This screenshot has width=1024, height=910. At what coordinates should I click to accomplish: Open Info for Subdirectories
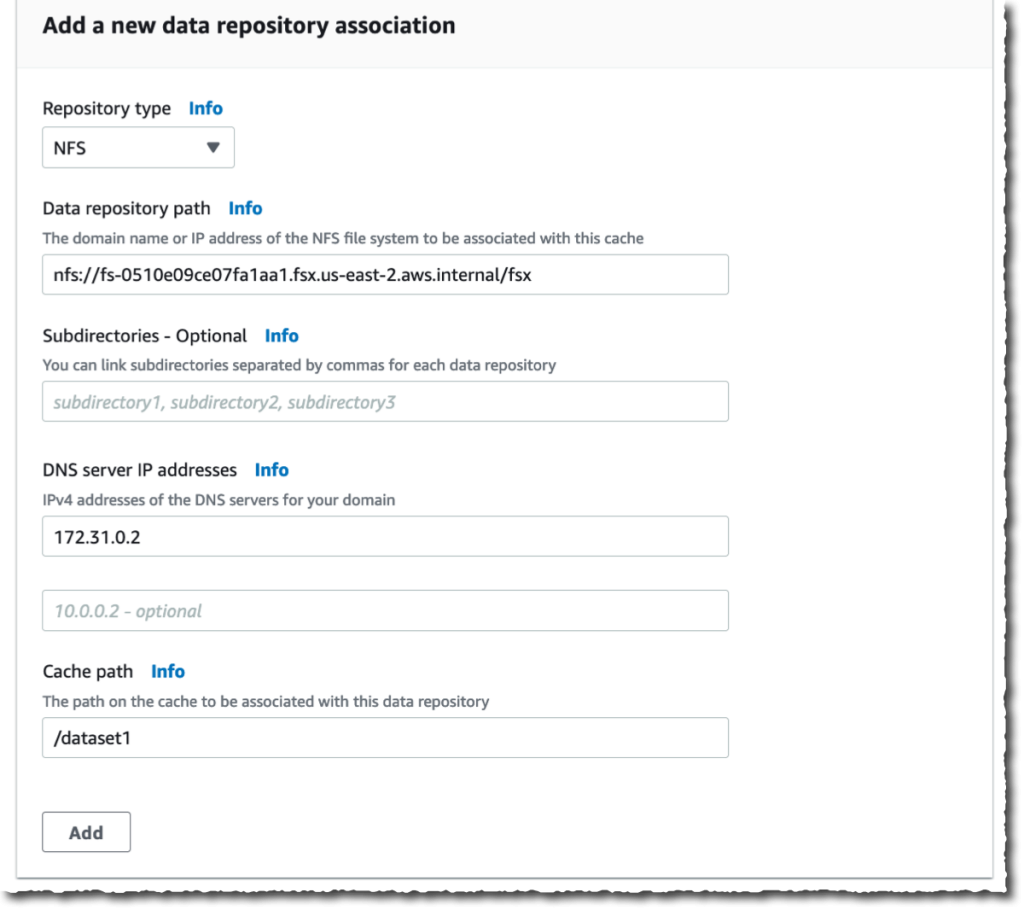click(x=281, y=336)
